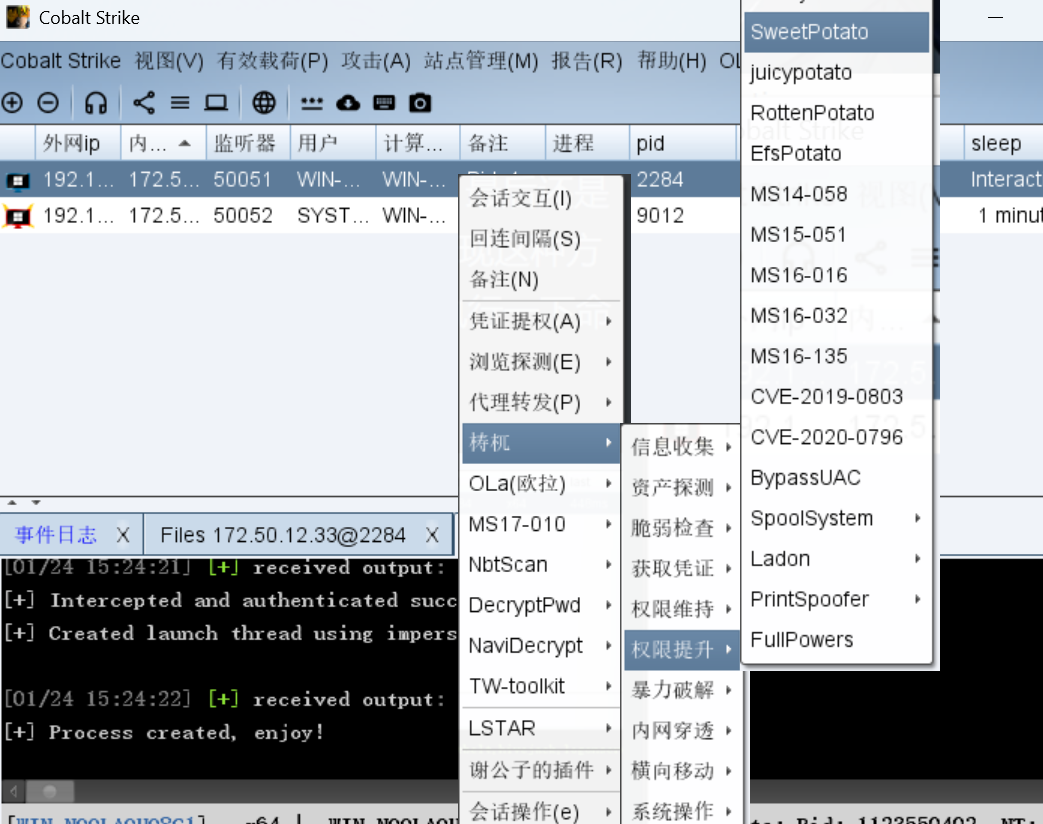
Task: Run the SweetPotato privilege escalation entry
Action: [837, 32]
